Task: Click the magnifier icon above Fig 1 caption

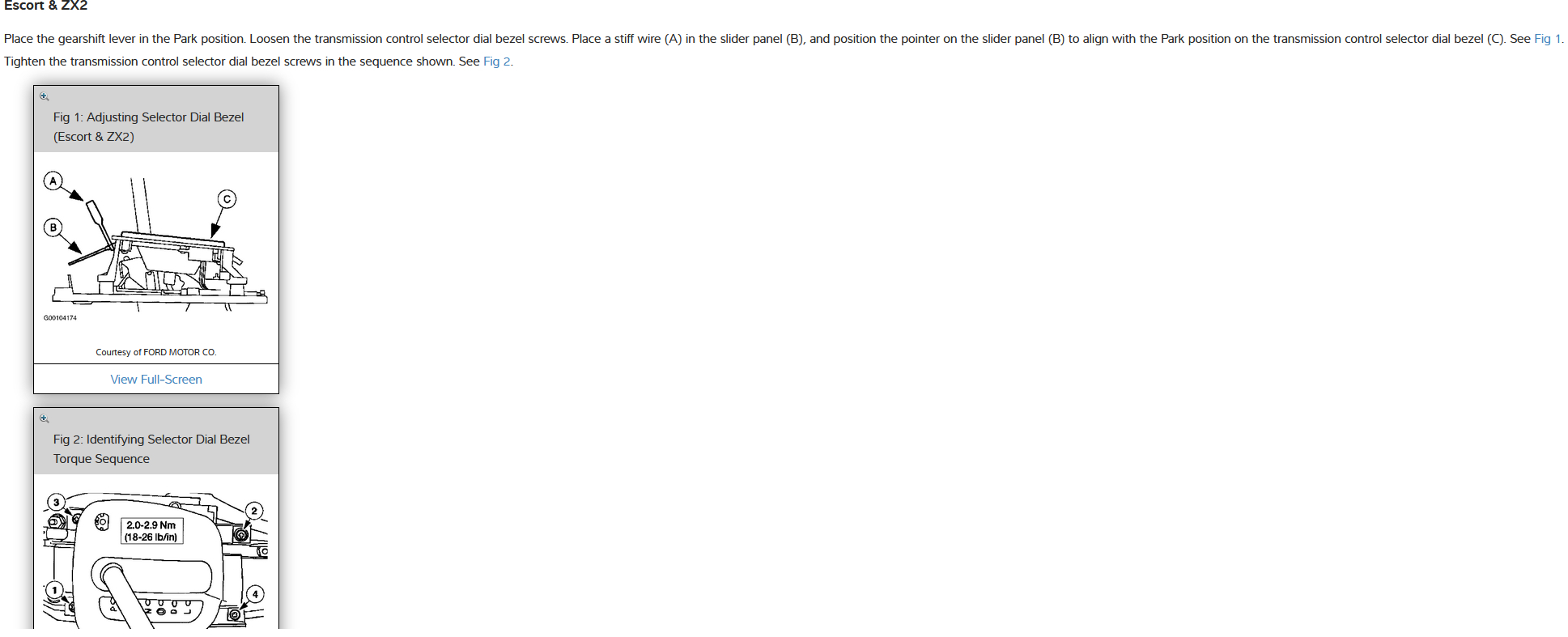Action: [x=45, y=96]
